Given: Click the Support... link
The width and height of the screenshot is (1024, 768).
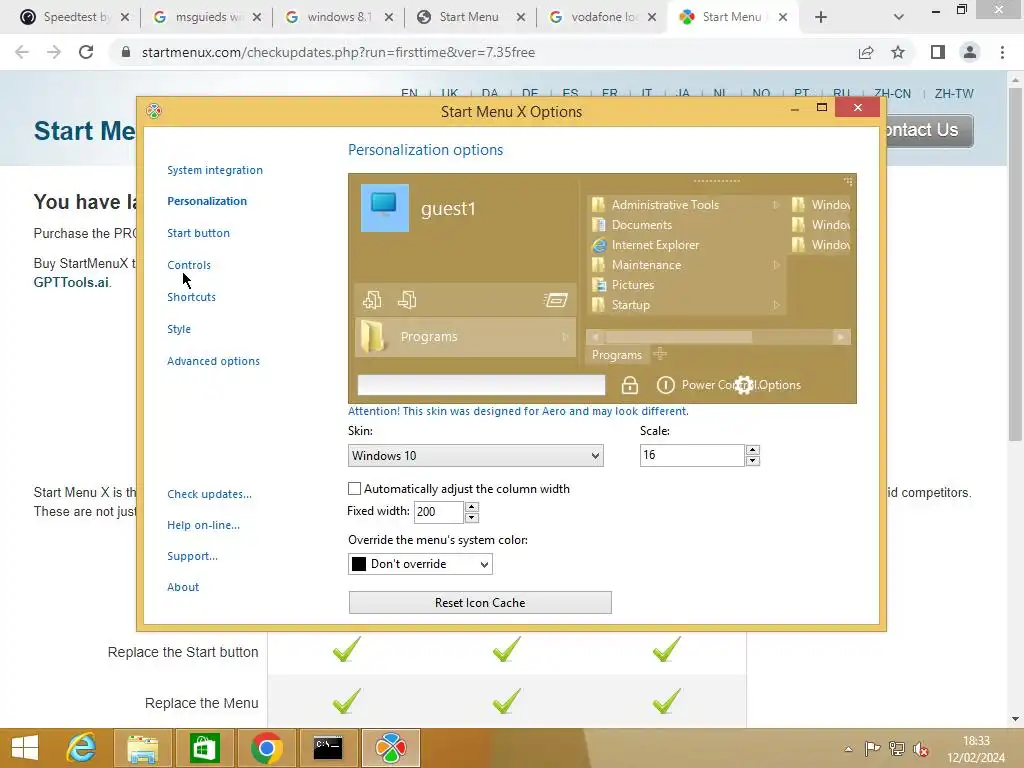Looking at the screenshot, I should 193,556.
